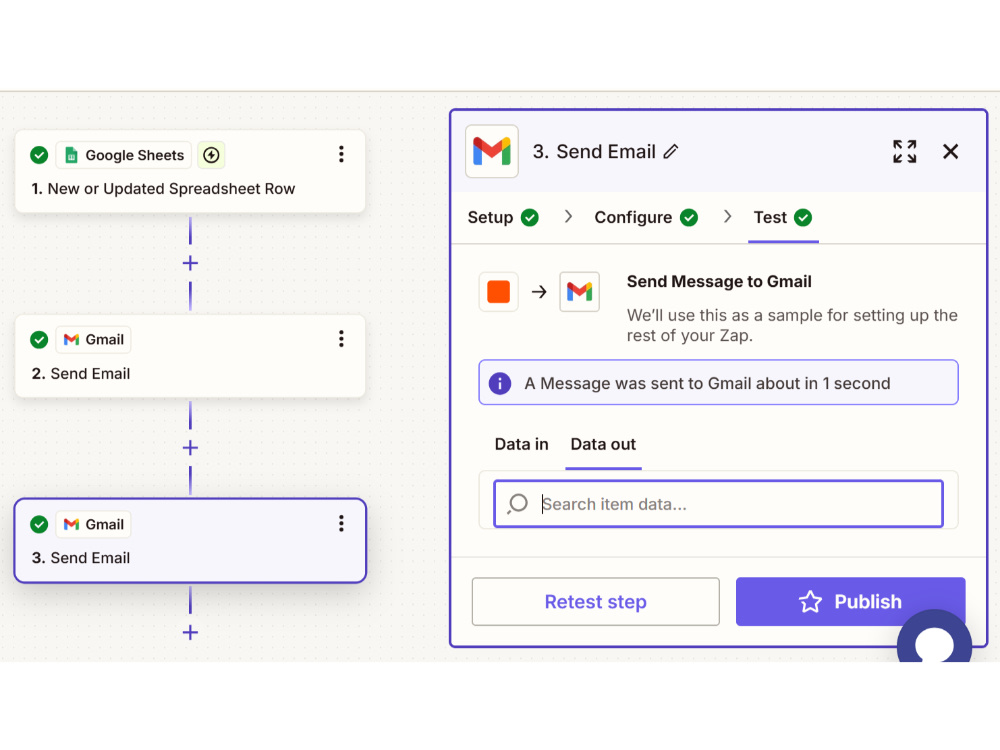Click the Gmail destination icon in test section
Viewport: 1000px width, 750px height.
tap(579, 291)
